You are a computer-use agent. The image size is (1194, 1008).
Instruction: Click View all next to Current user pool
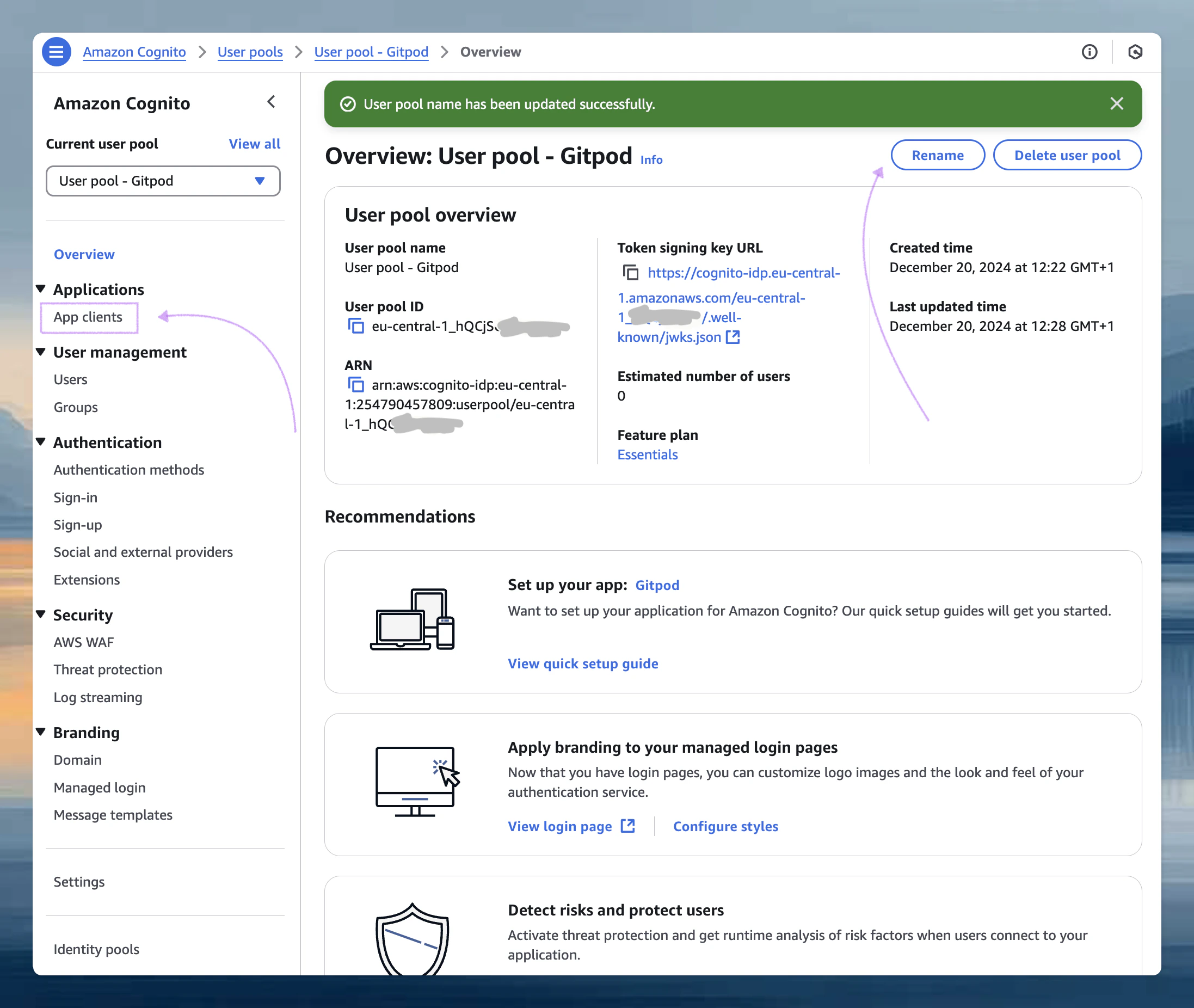(x=255, y=144)
